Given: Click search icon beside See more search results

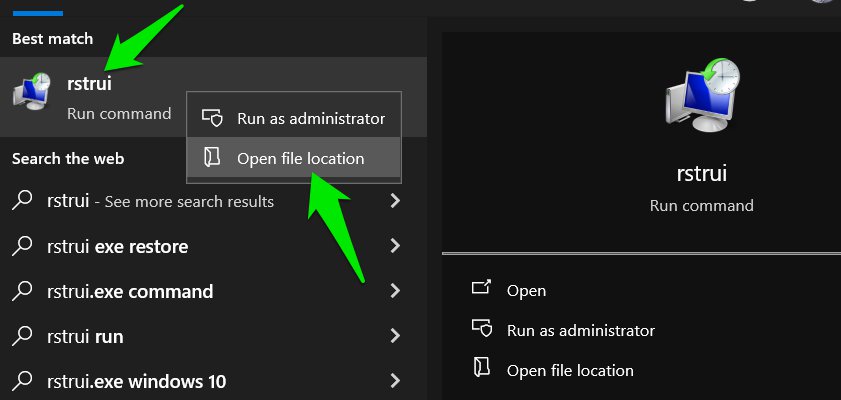Looking at the screenshot, I should [x=23, y=201].
